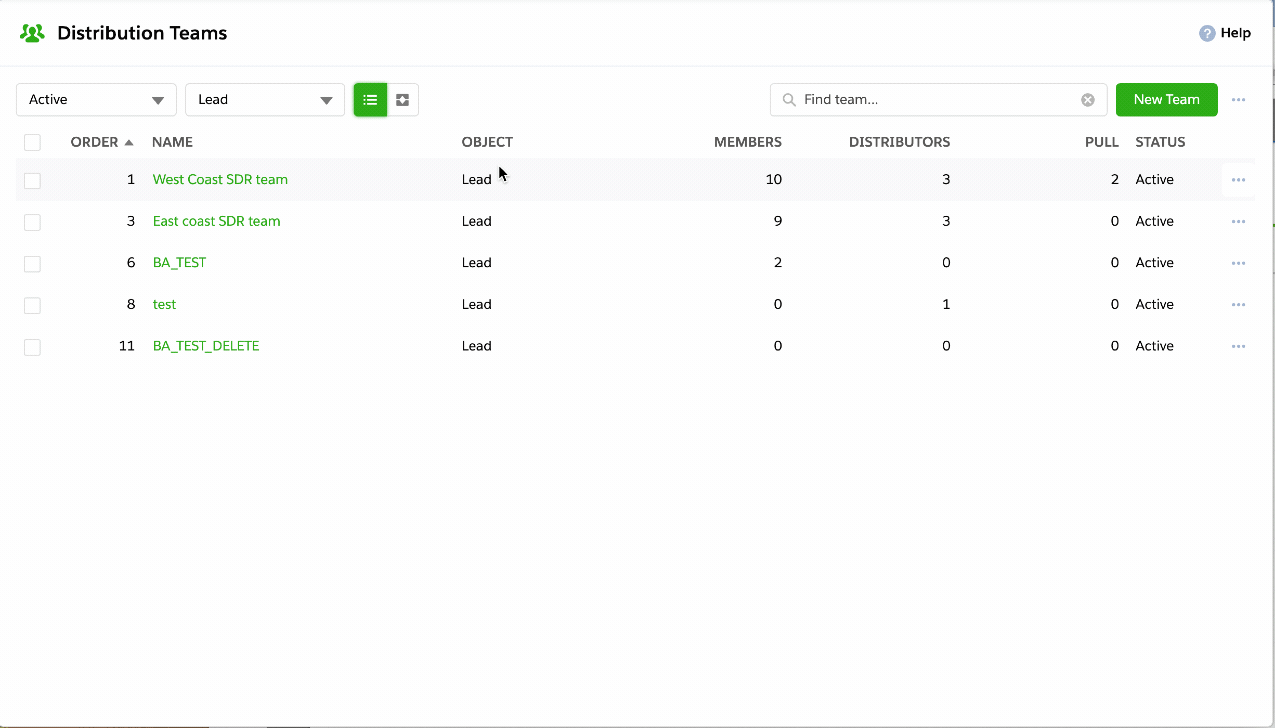Tick the select-all checkbox in header

pyautogui.click(x=32, y=142)
